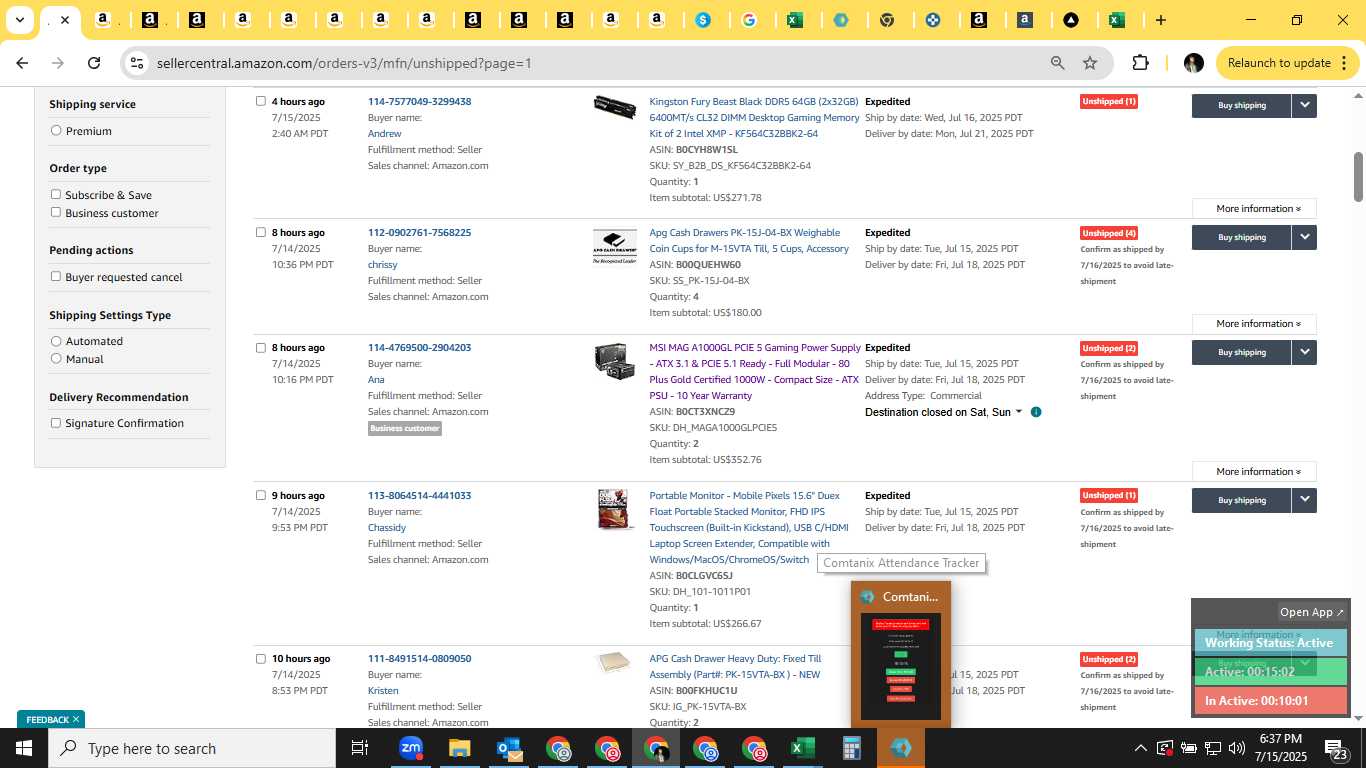Open the zoom magnifier in address bar
1366x768 pixels.
pos(1057,63)
